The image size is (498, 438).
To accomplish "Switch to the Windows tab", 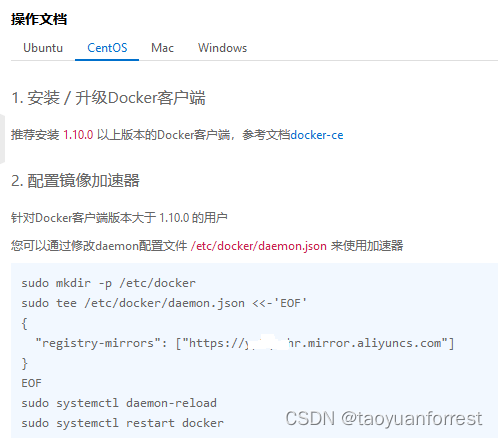I will point(222,48).
